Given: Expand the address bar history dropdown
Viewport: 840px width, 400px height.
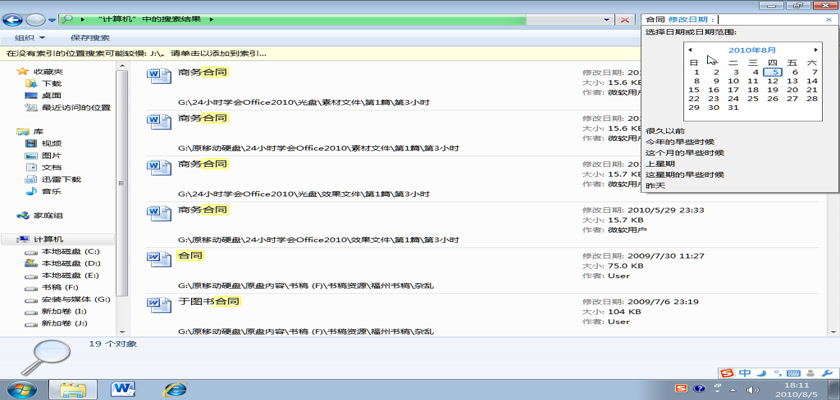Looking at the screenshot, I should [x=607, y=19].
